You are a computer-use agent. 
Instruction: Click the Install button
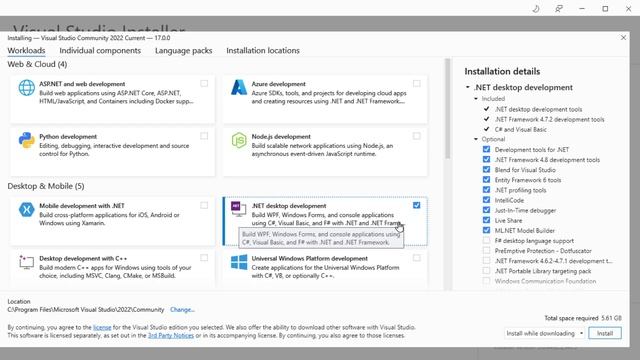(605, 333)
